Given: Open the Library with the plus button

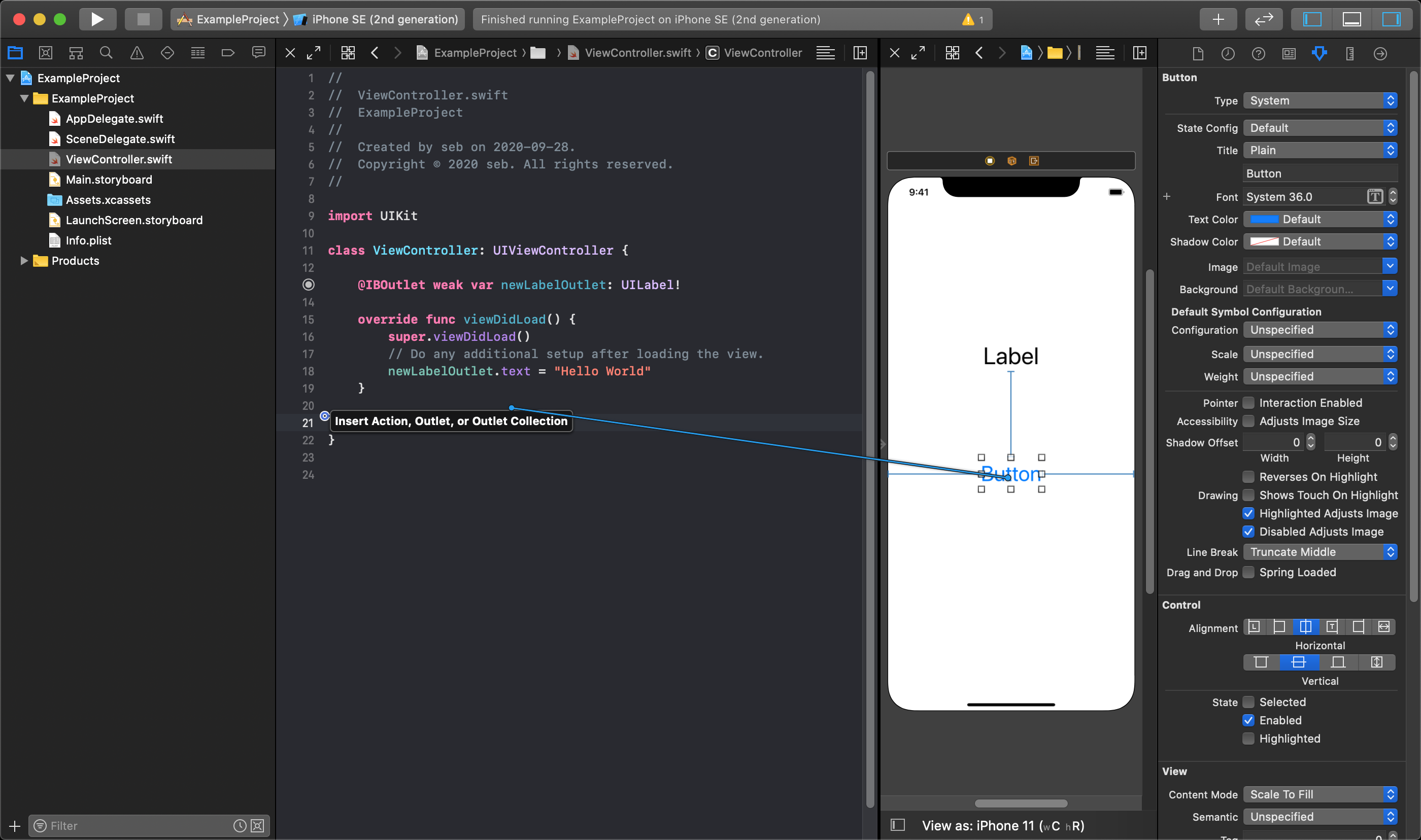Looking at the screenshot, I should (1219, 19).
